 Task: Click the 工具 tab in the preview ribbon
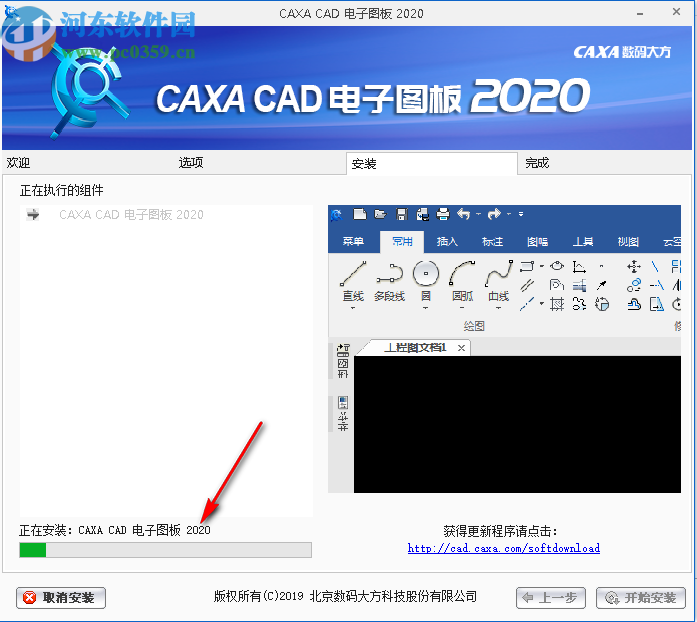(x=583, y=241)
